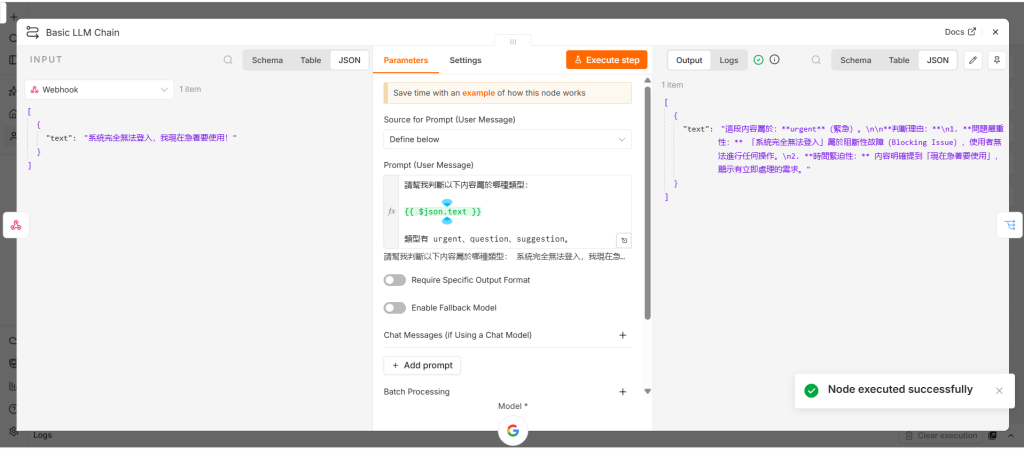Switch output view to JSON
The height and width of the screenshot is (449, 1024).
938,60
